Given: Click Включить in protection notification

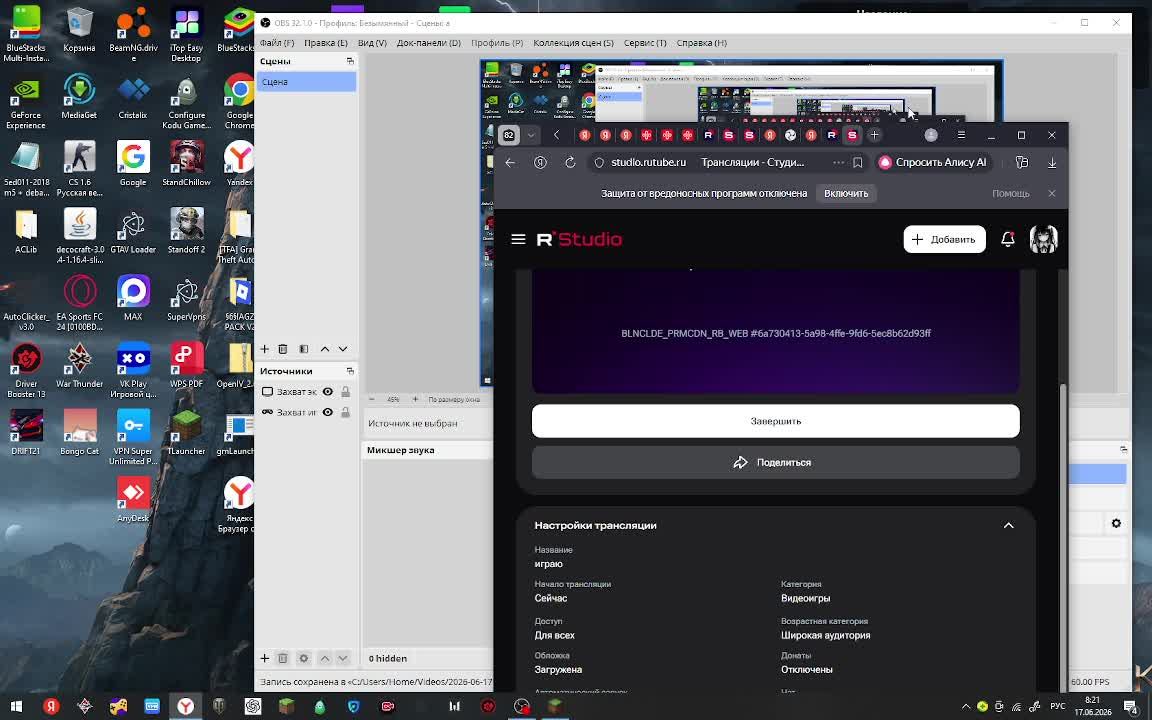Looking at the screenshot, I should coord(846,193).
